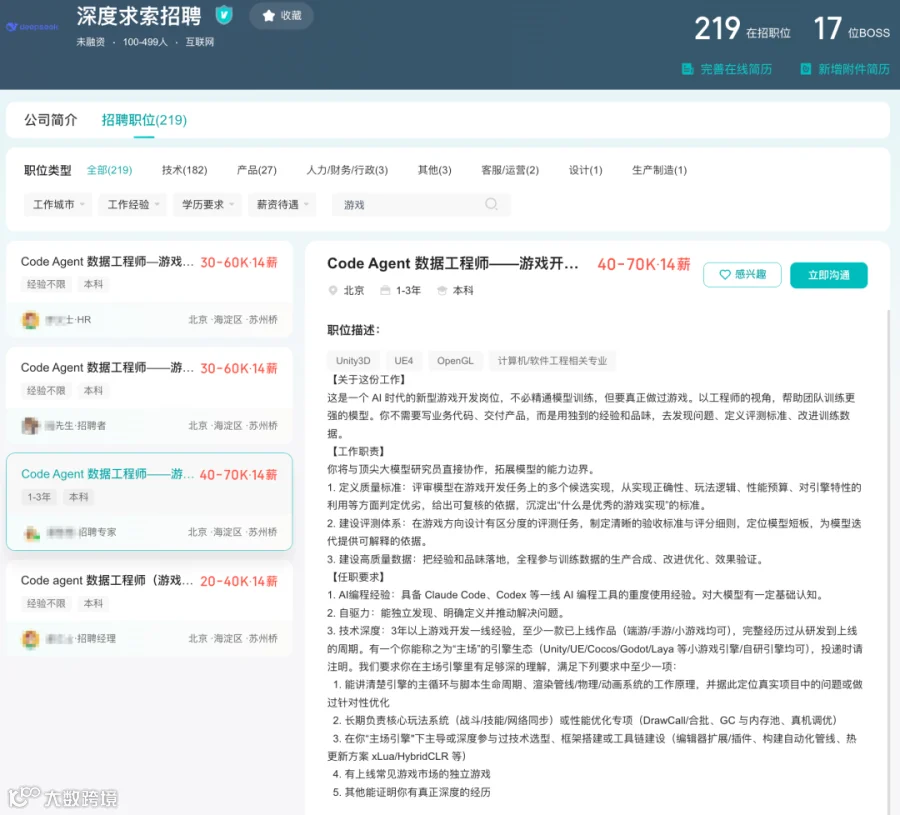Filter by 生产制造(1) job type

pos(659,170)
